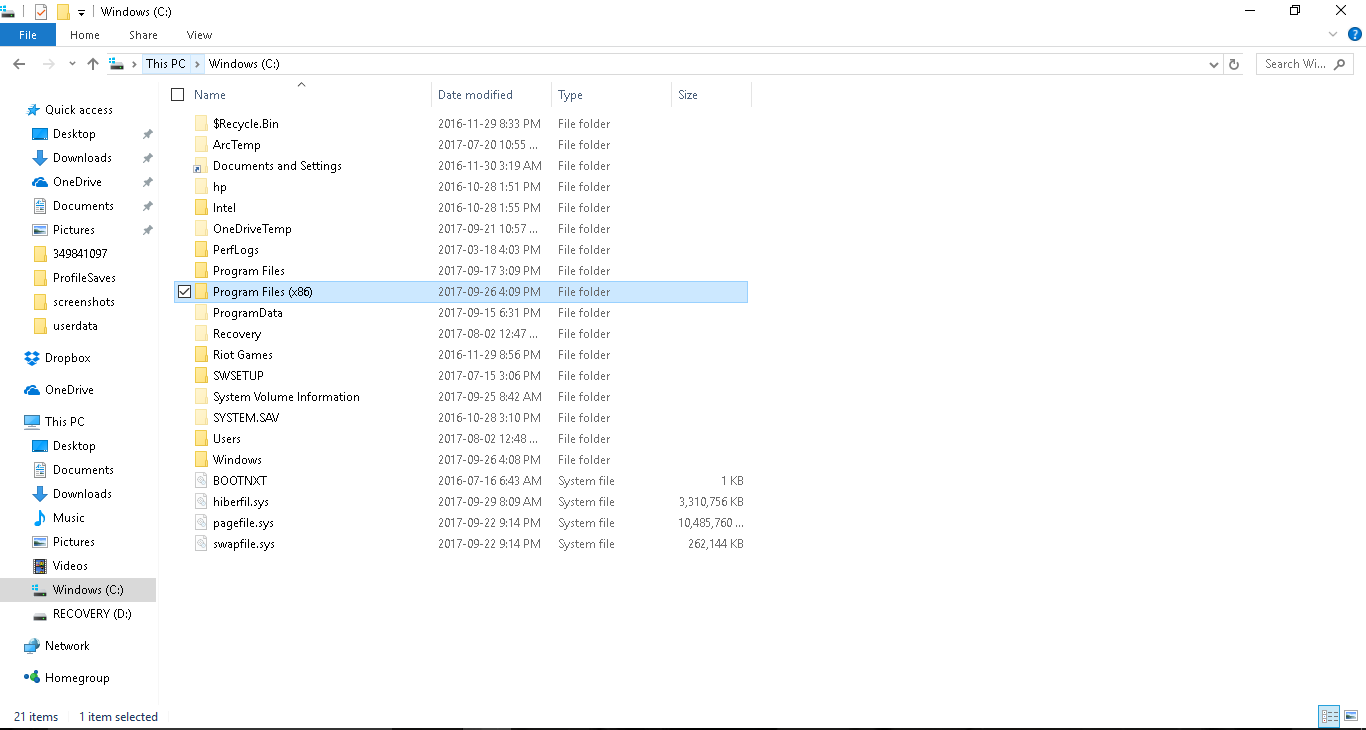
Task: Click the hiberfil.sys file icon
Action: pos(202,502)
